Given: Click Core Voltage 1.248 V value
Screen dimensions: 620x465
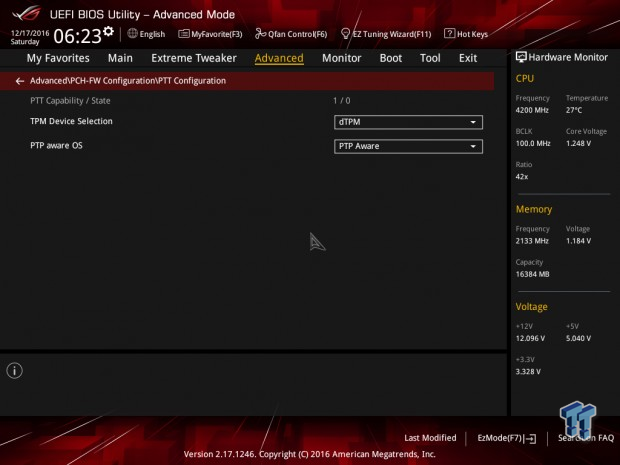Looking at the screenshot, I should click(x=578, y=144).
